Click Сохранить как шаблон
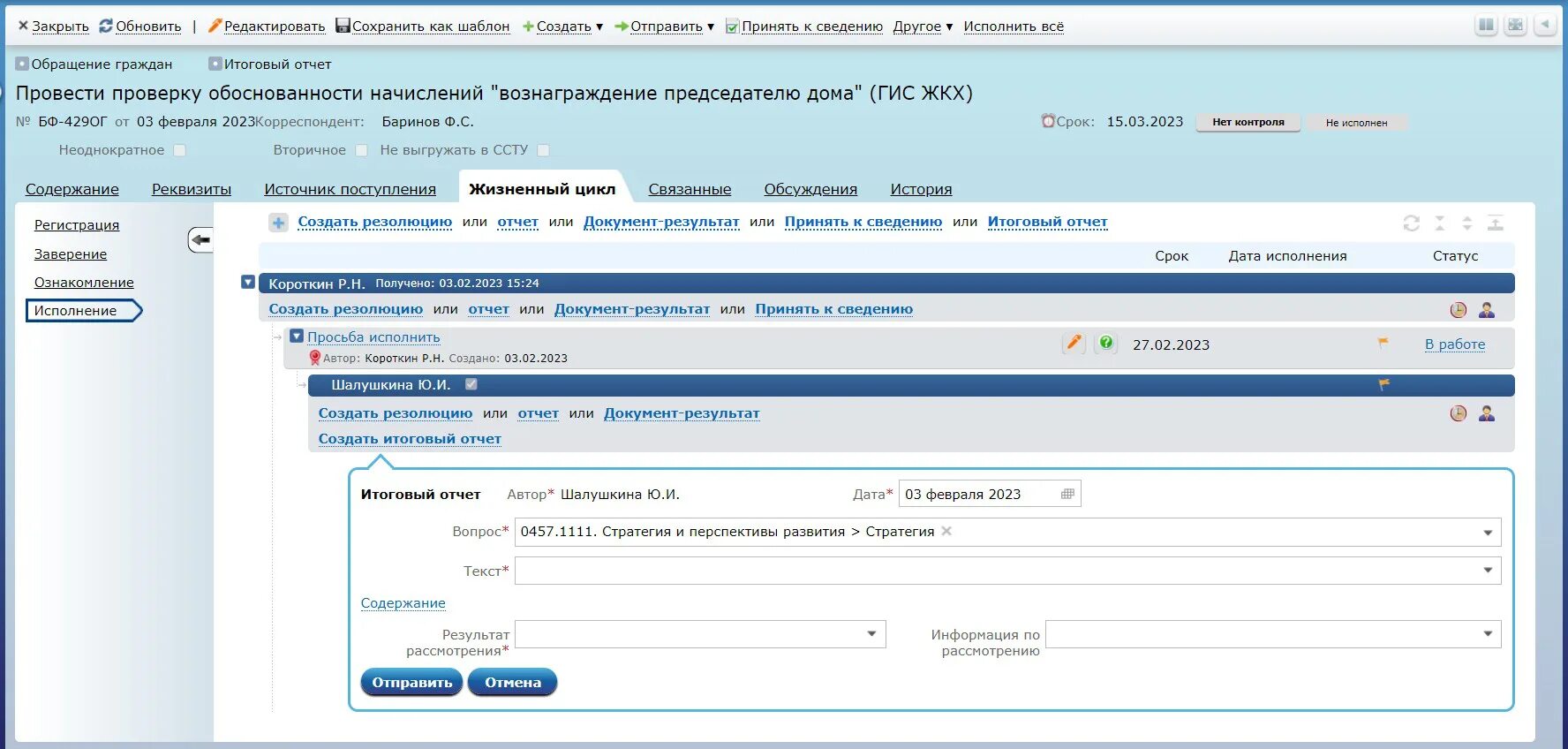This screenshot has height=749, width=1568. tap(423, 26)
